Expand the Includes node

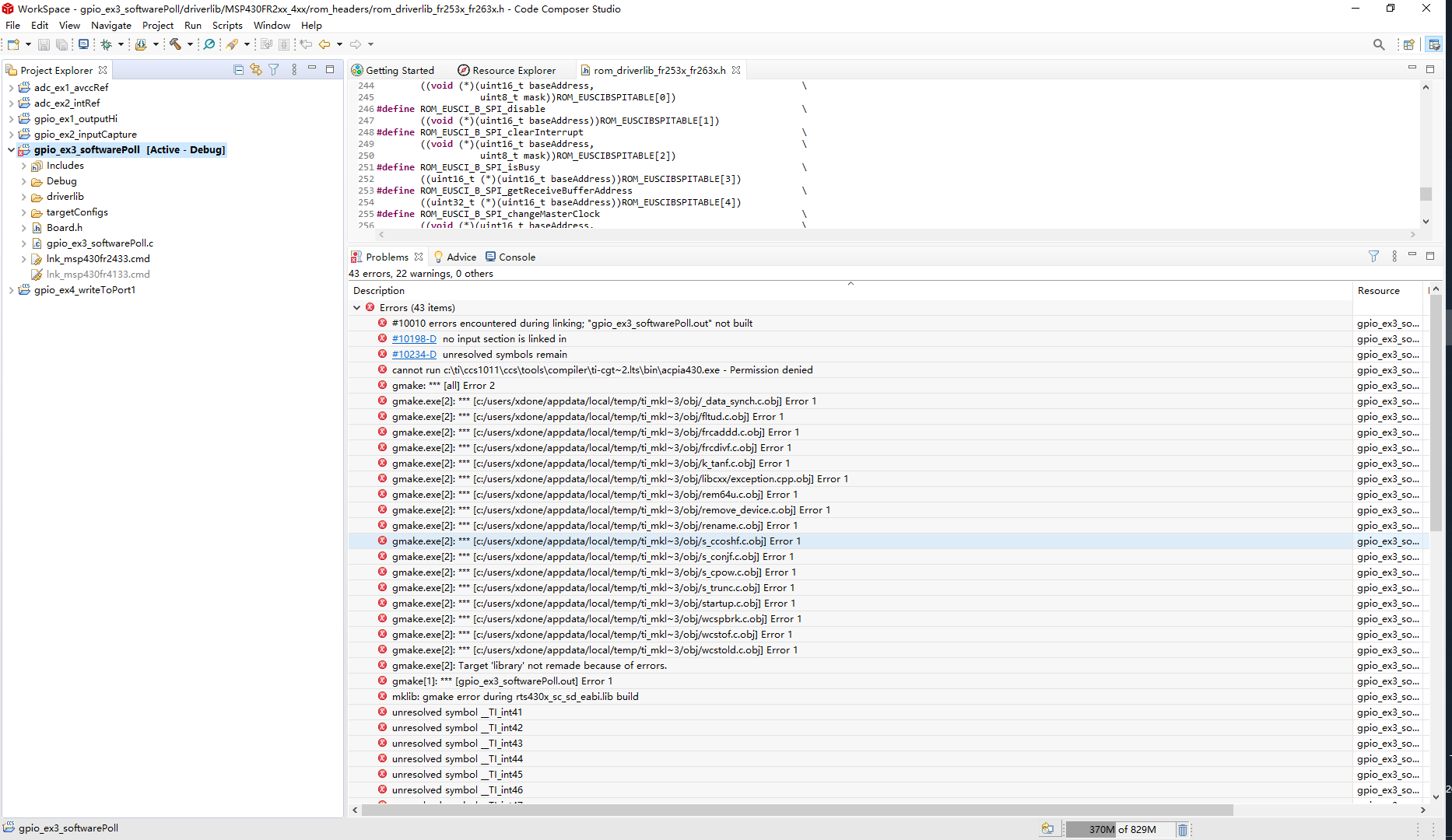[x=23, y=166]
